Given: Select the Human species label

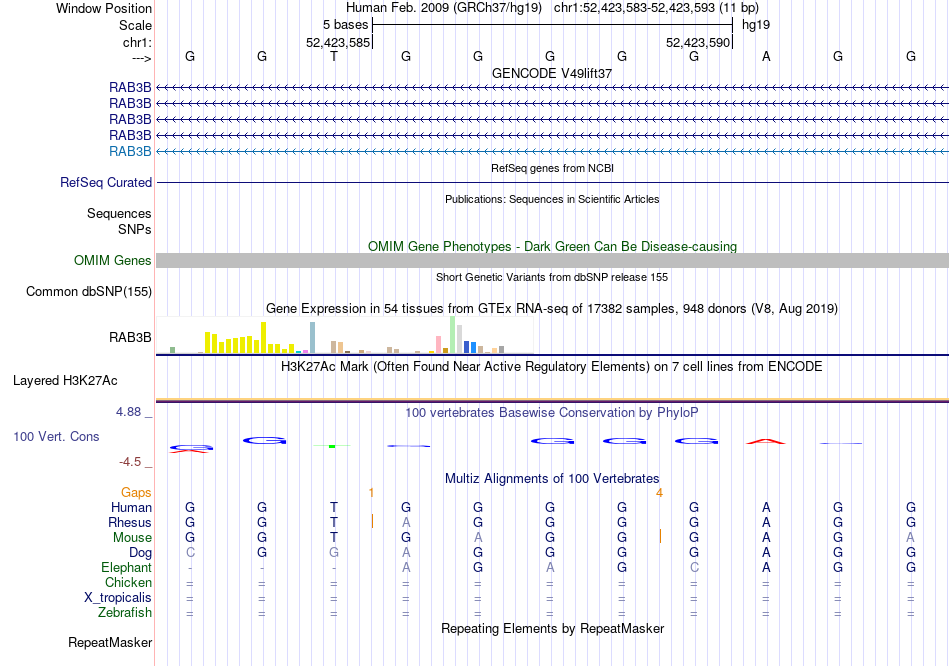Looking at the screenshot, I should pyautogui.click(x=131, y=507).
